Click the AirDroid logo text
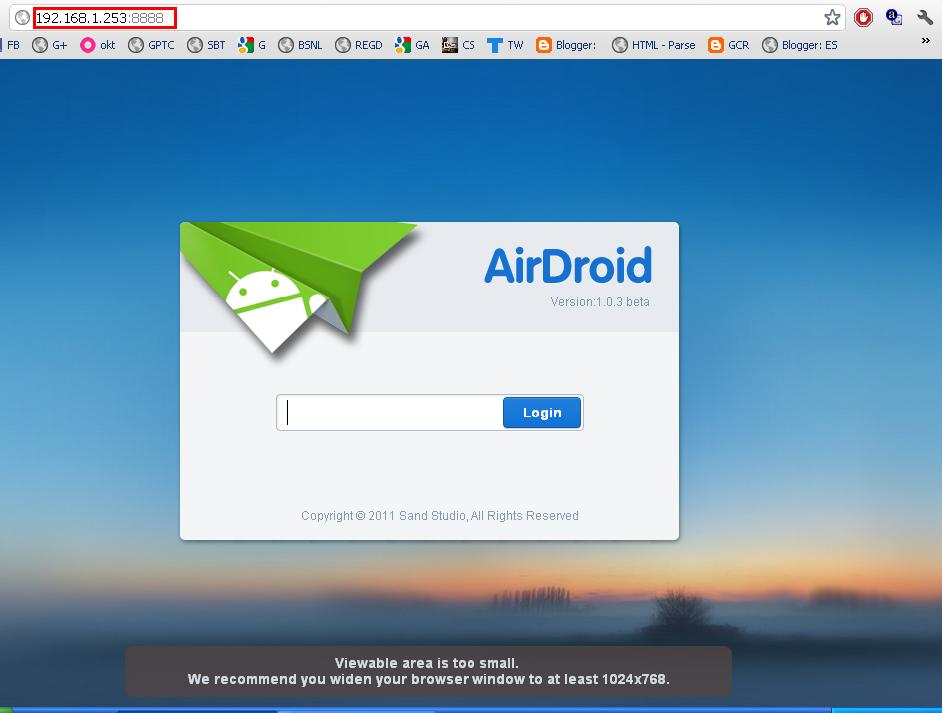 coord(568,265)
